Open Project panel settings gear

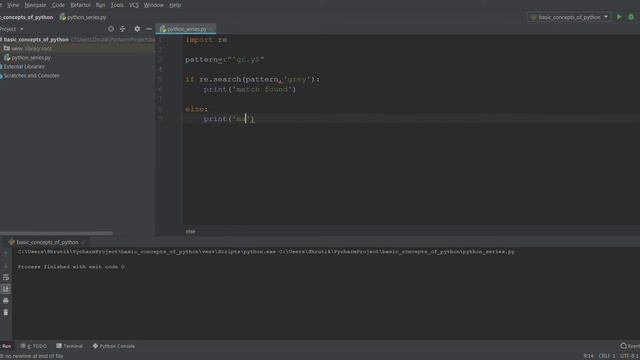(x=137, y=29)
